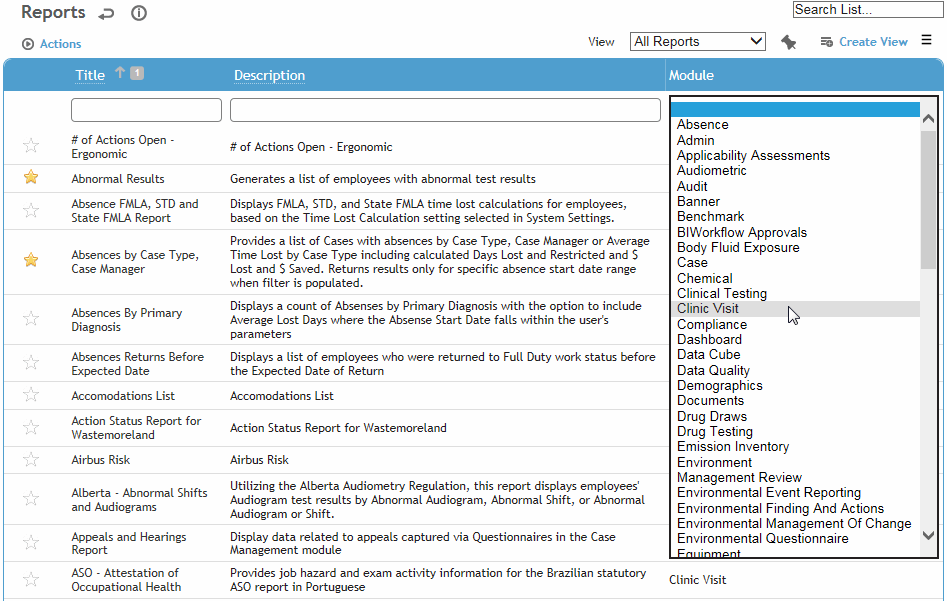The height and width of the screenshot is (601, 947).
Task: Choose Chemical module option
Action: click(795, 278)
